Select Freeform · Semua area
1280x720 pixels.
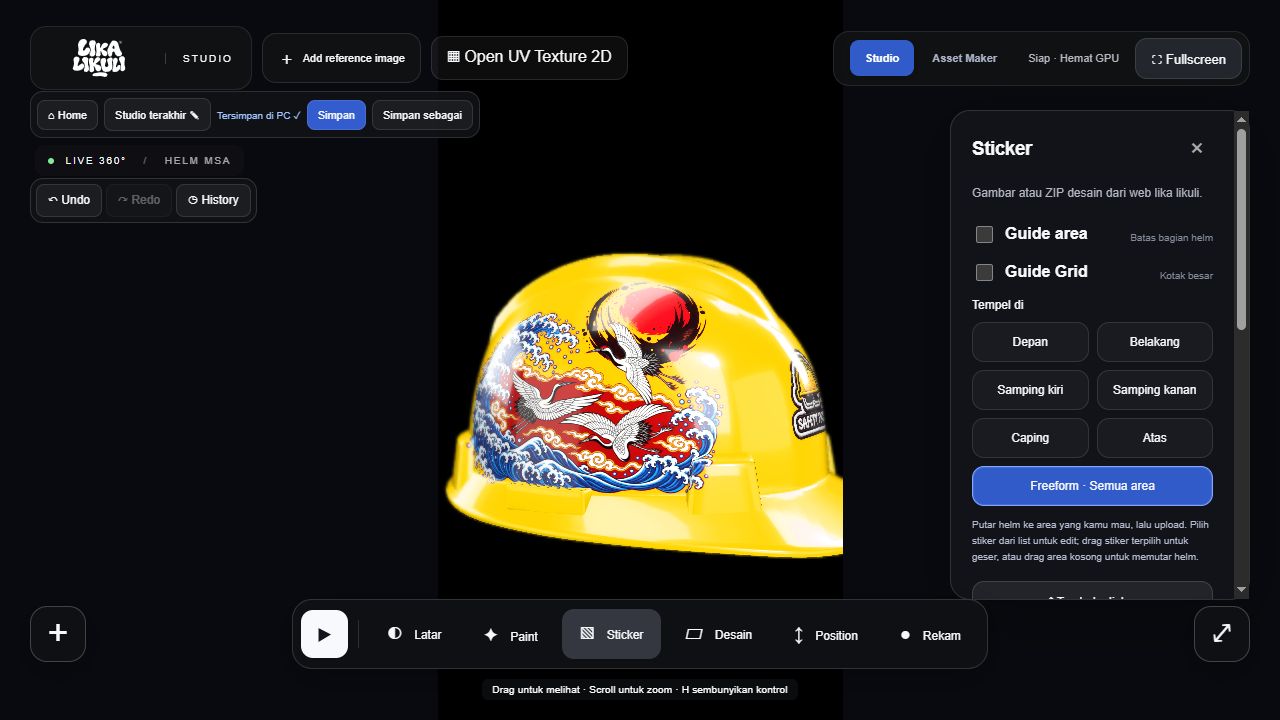click(x=1092, y=486)
